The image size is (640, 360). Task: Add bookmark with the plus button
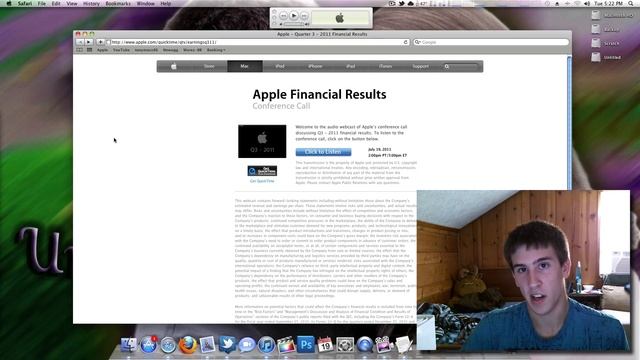point(100,42)
